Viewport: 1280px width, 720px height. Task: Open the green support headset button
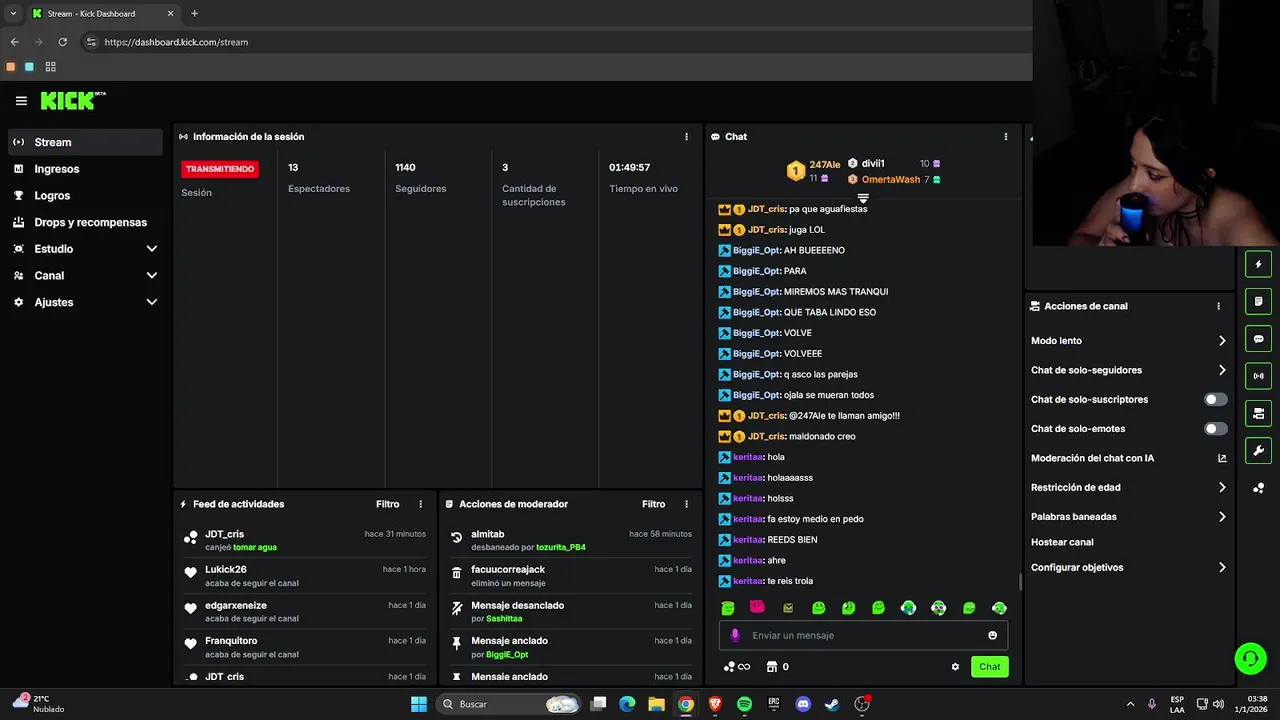pyautogui.click(x=1250, y=658)
